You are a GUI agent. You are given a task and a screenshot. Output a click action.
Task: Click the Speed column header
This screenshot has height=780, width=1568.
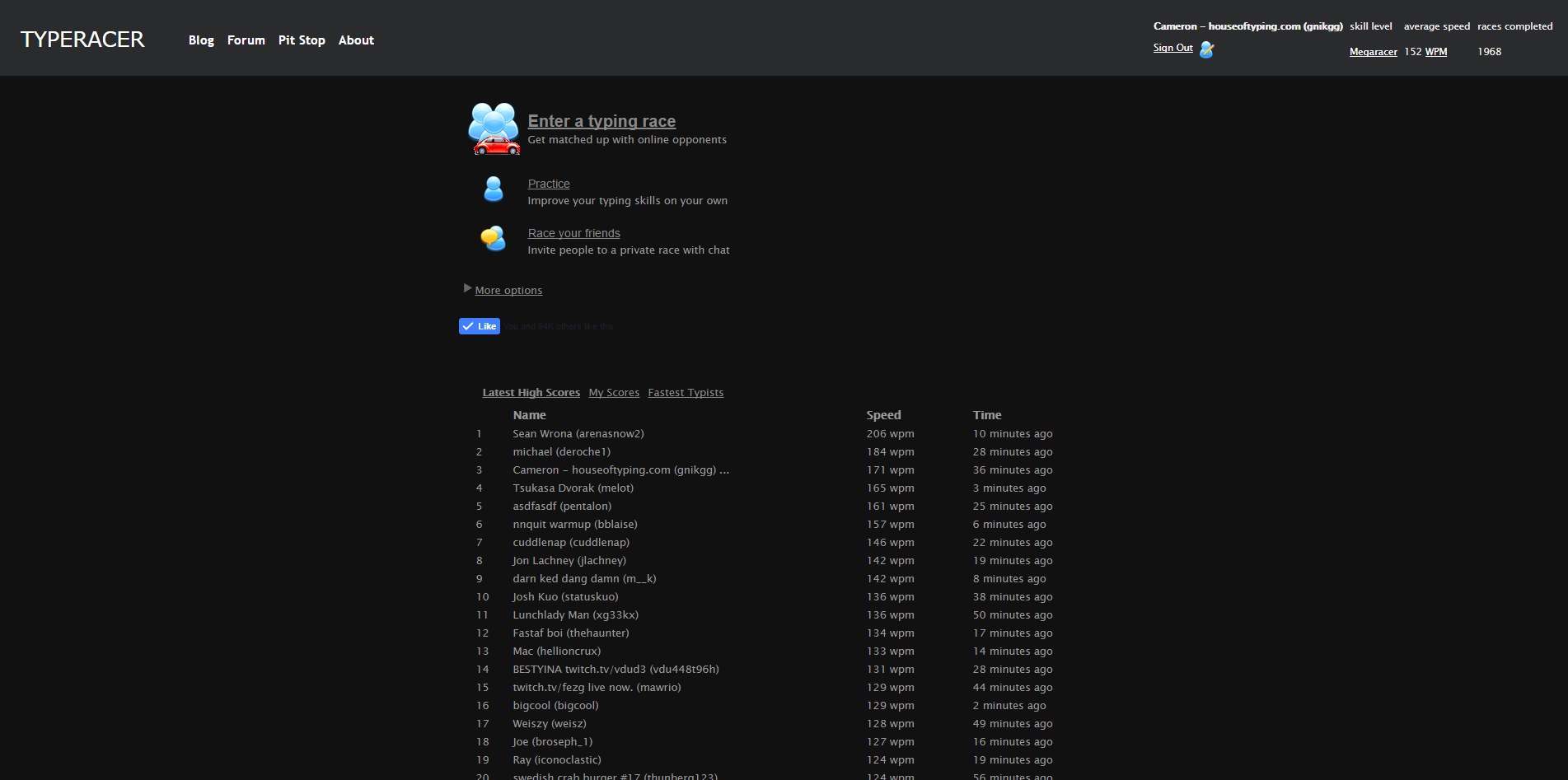[x=884, y=415]
